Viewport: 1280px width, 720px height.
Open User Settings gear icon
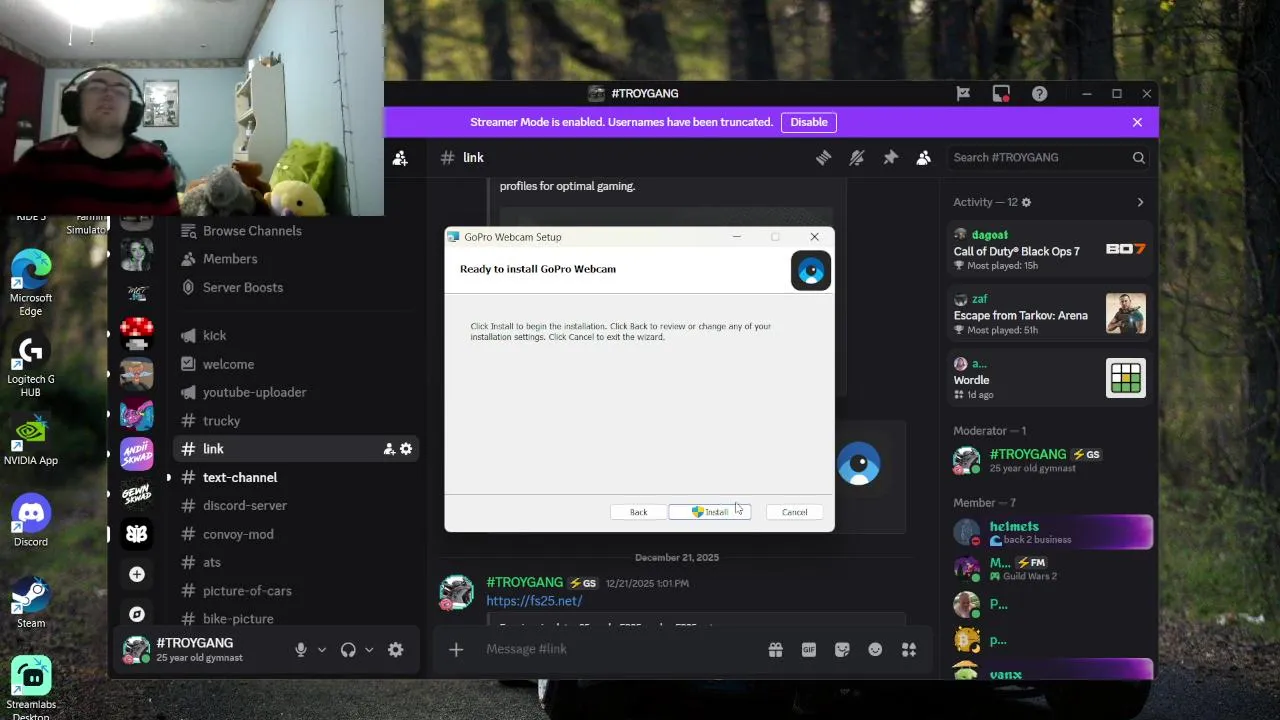click(396, 650)
